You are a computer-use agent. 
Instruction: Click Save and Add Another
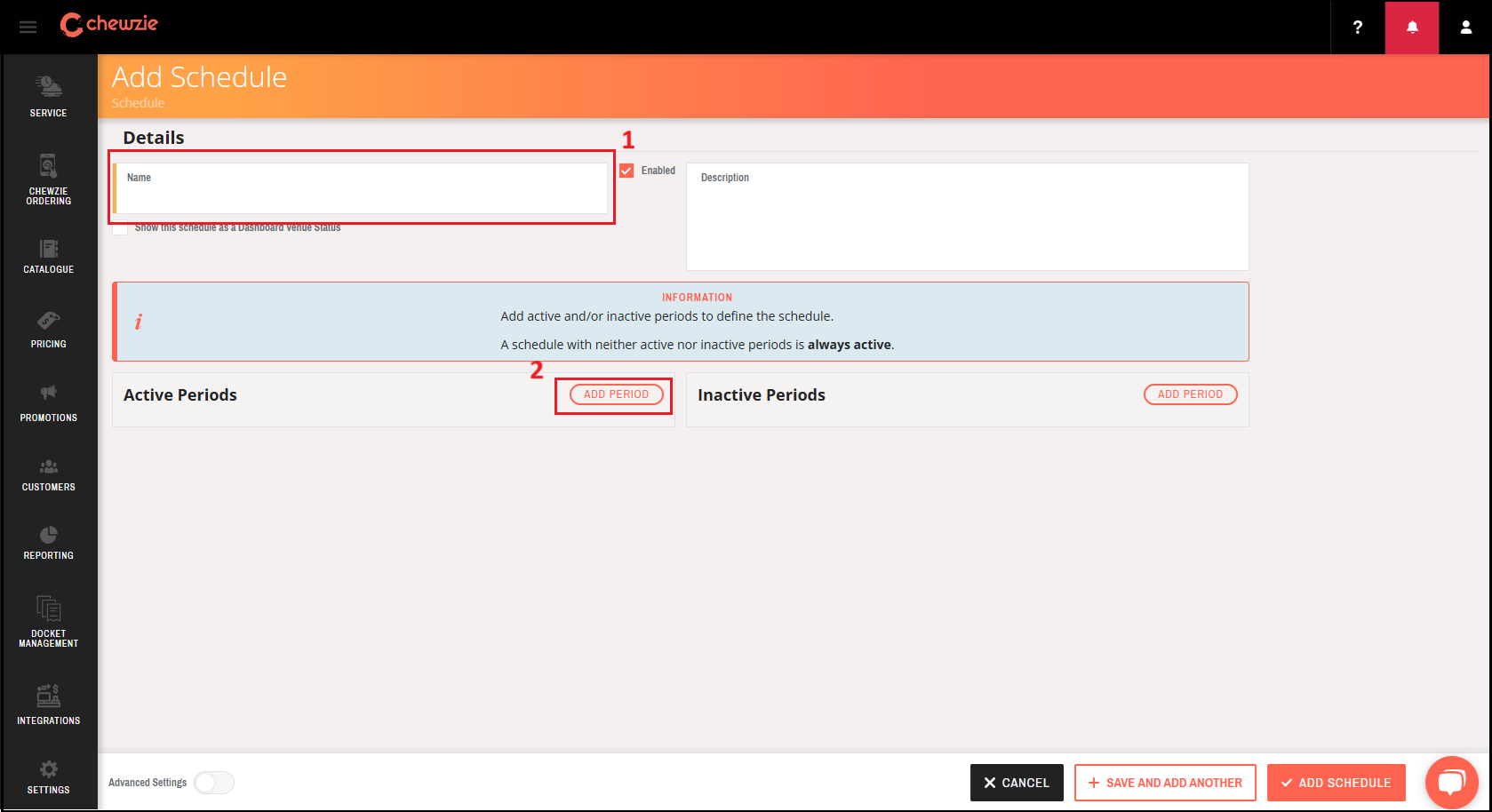point(1165,782)
